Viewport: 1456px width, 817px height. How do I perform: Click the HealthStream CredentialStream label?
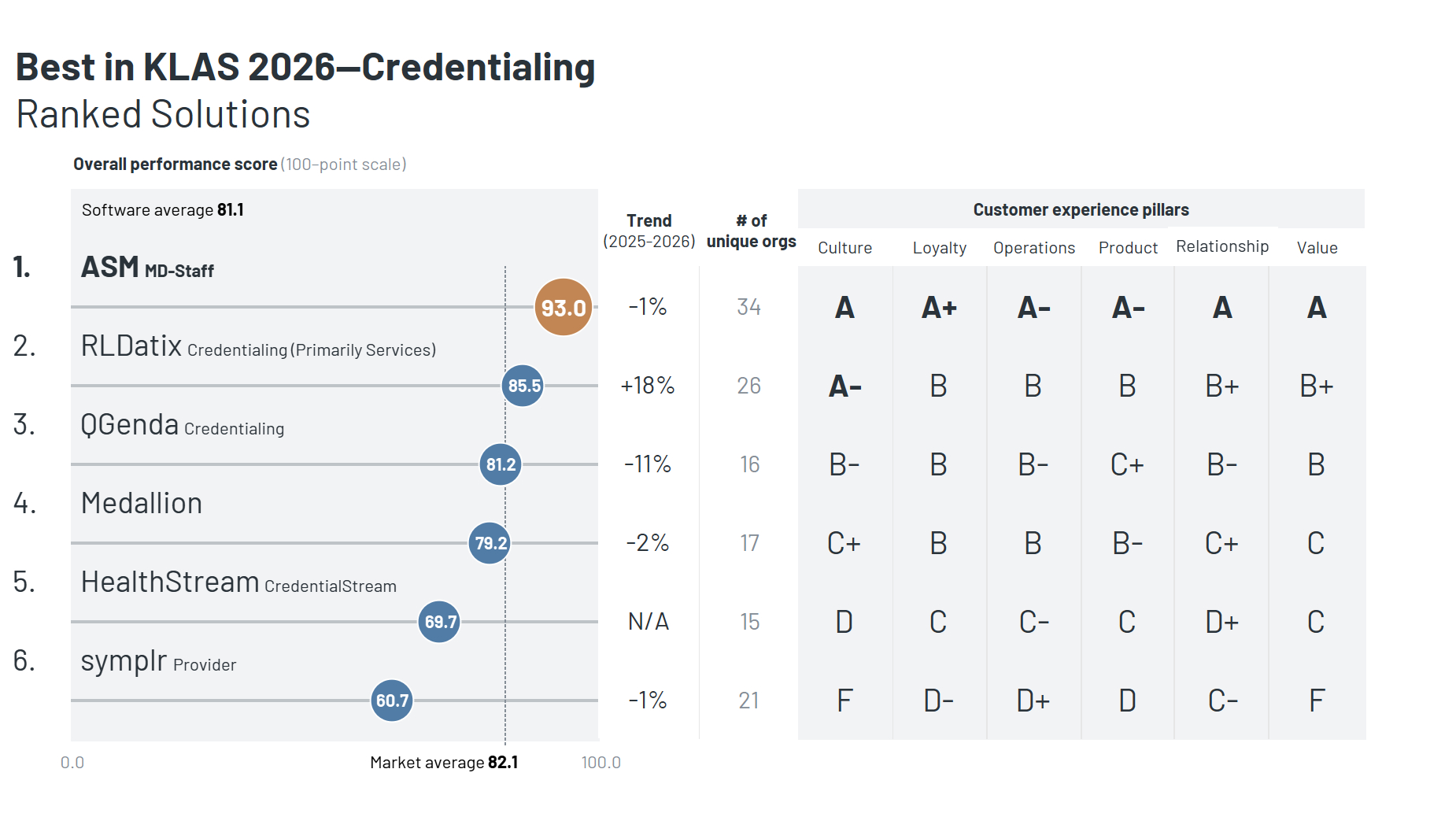pos(238,583)
